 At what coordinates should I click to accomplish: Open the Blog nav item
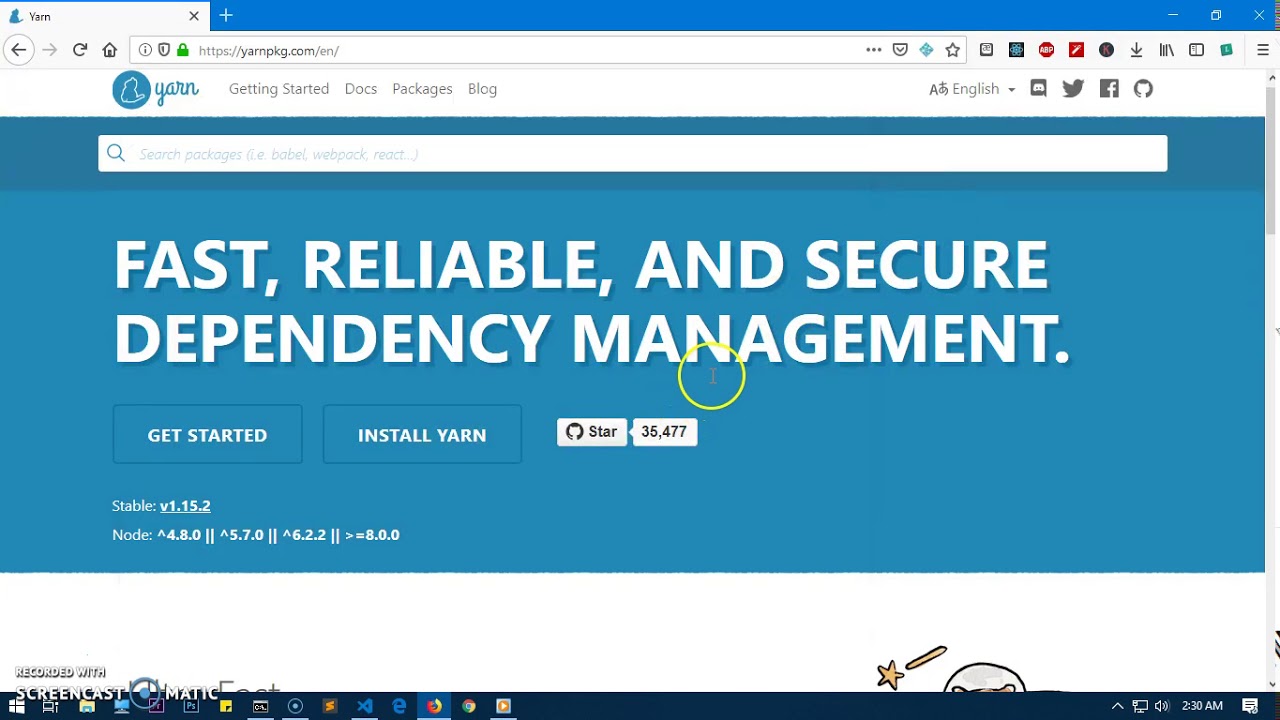[482, 89]
